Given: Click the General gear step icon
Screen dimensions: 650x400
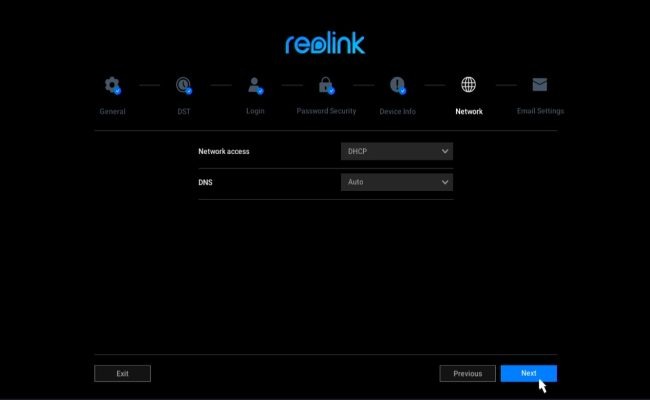Looking at the screenshot, I should (x=112, y=85).
